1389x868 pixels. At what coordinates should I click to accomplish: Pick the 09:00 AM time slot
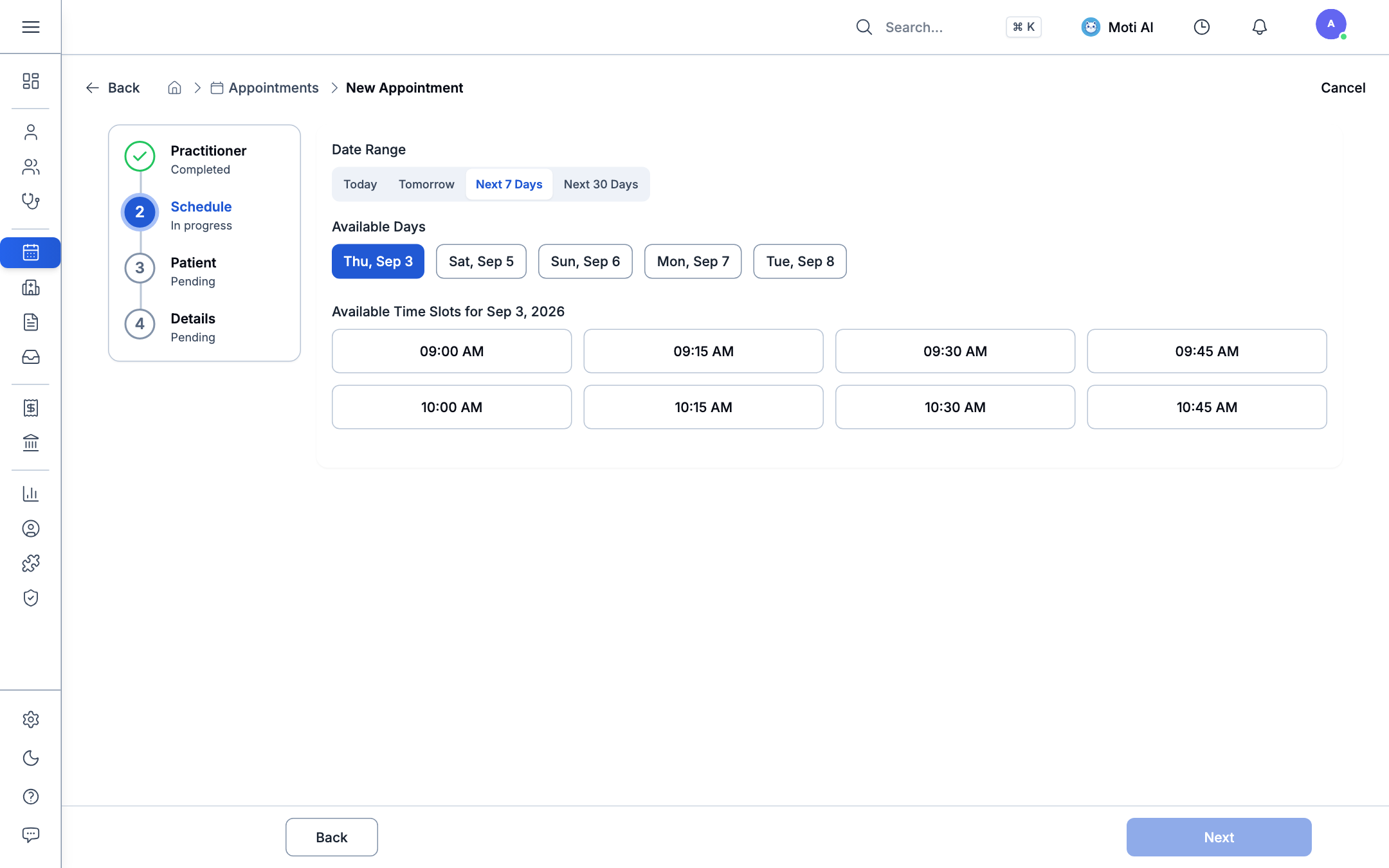(x=451, y=351)
